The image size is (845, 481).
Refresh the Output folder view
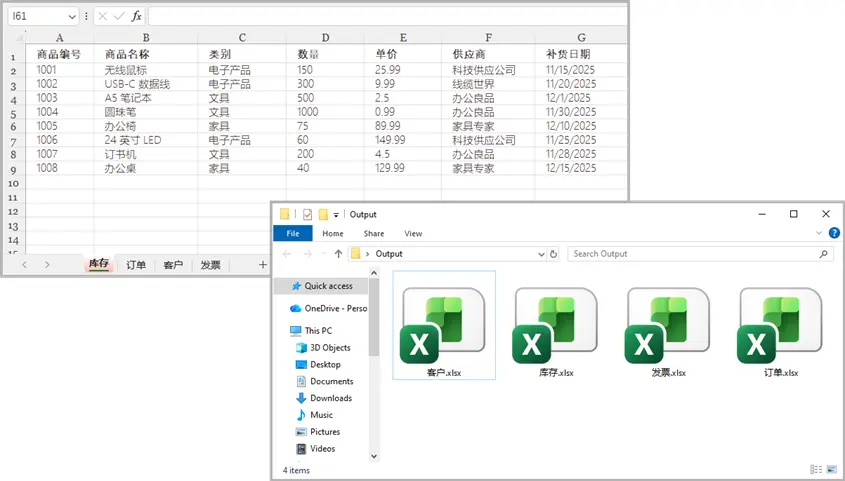pos(553,254)
